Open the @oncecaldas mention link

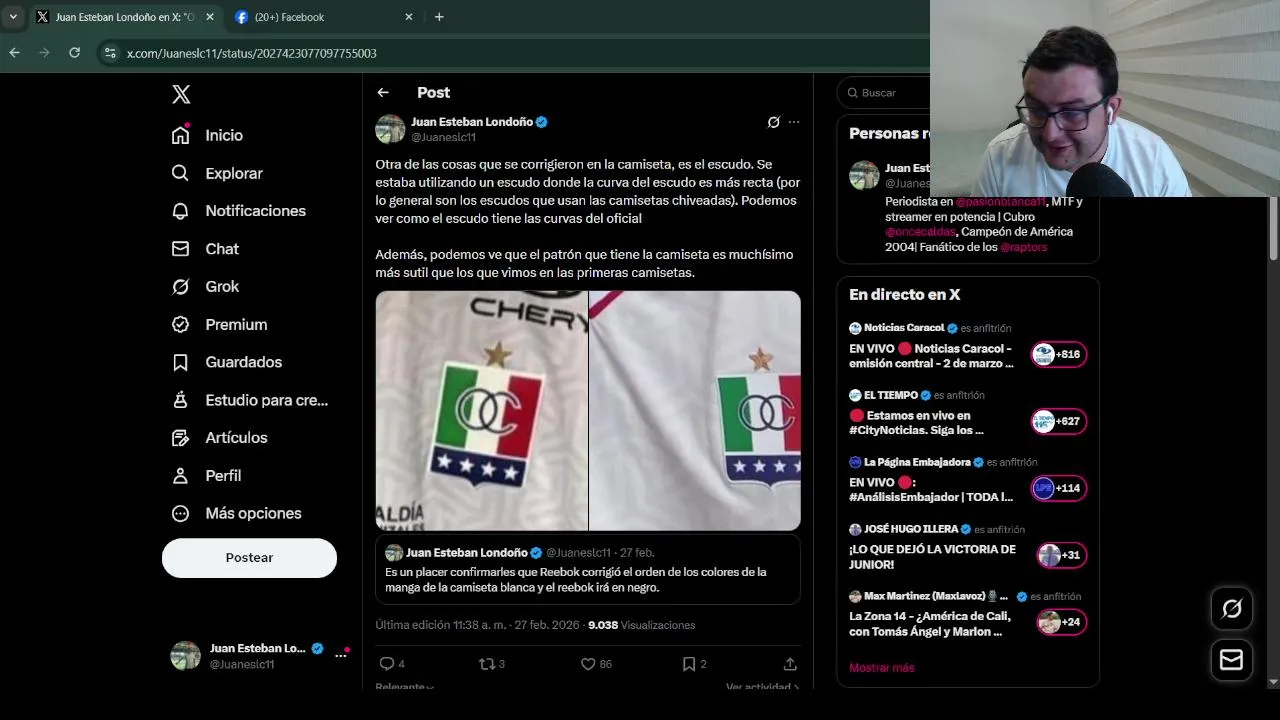pos(920,232)
